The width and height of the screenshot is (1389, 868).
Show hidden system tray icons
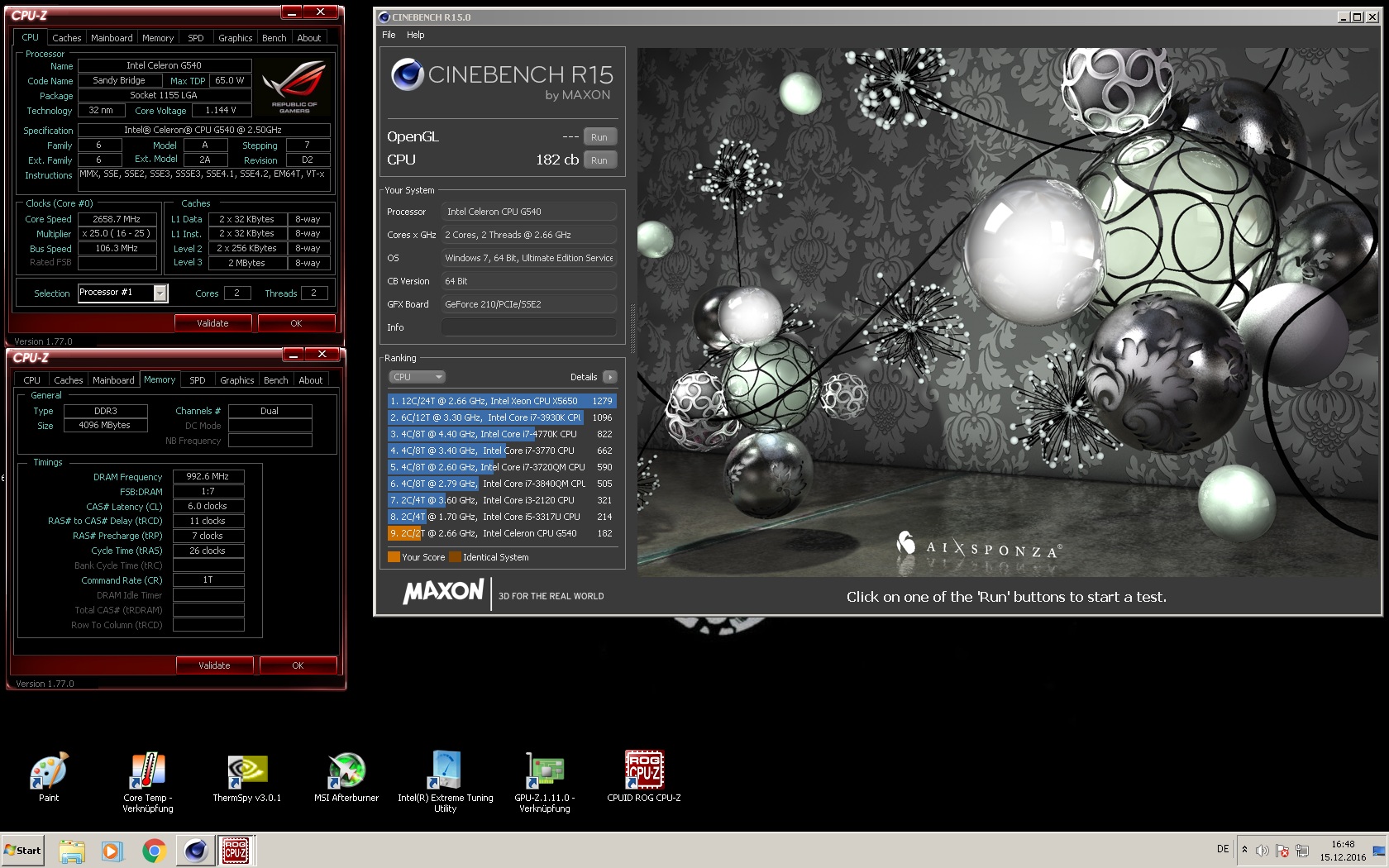tap(1244, 850)
